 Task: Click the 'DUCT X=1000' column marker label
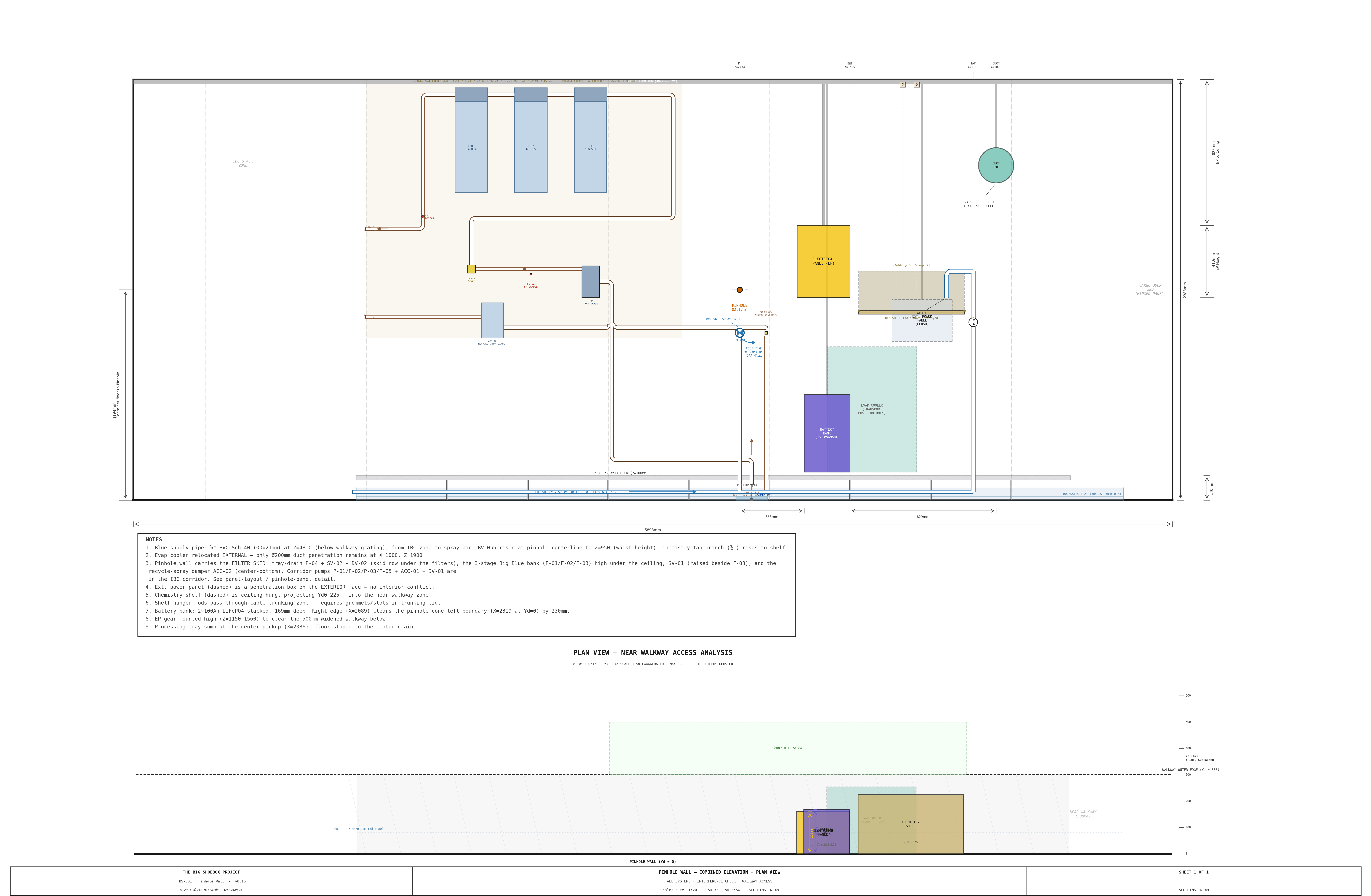pyautogui.click(x=996, y=65)
